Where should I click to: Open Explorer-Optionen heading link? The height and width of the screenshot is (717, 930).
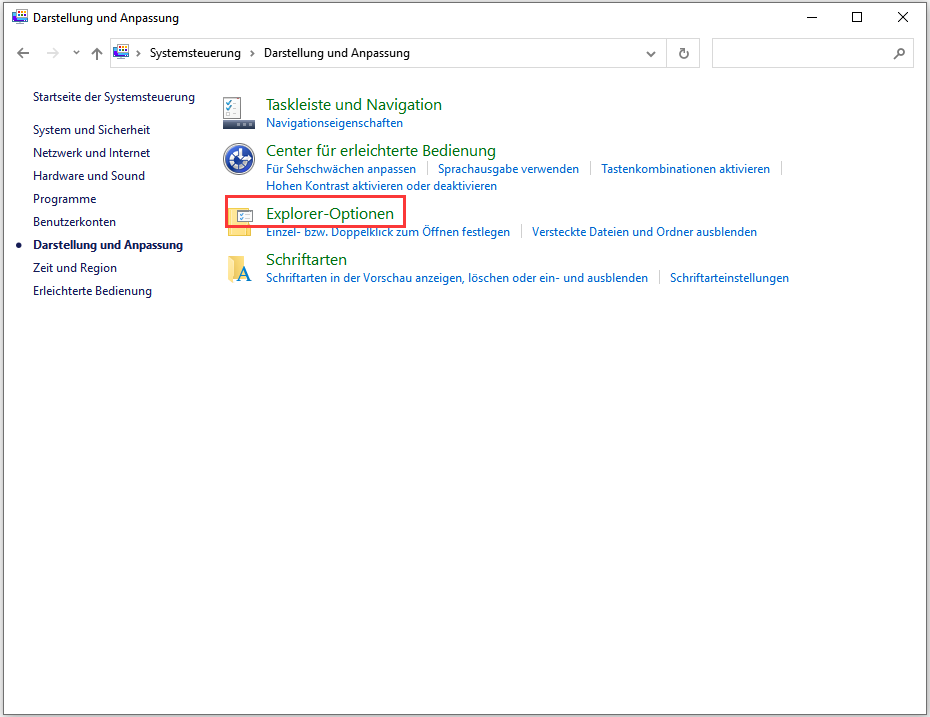pos(330,213)
